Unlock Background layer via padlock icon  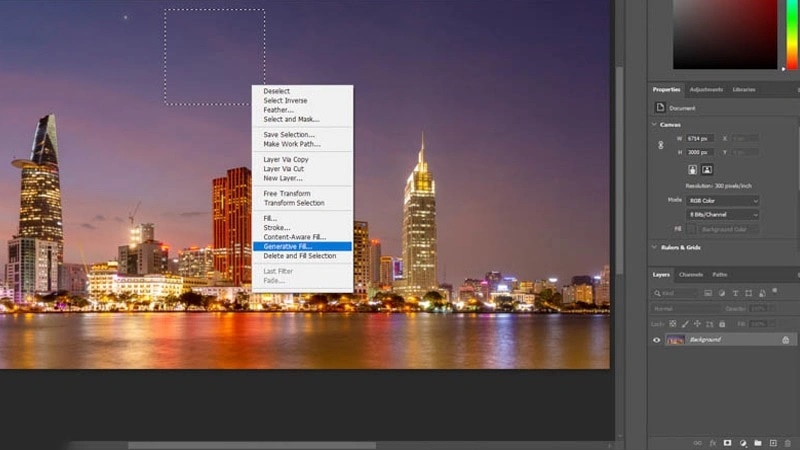pyautogui.click(x=785, y=340)
